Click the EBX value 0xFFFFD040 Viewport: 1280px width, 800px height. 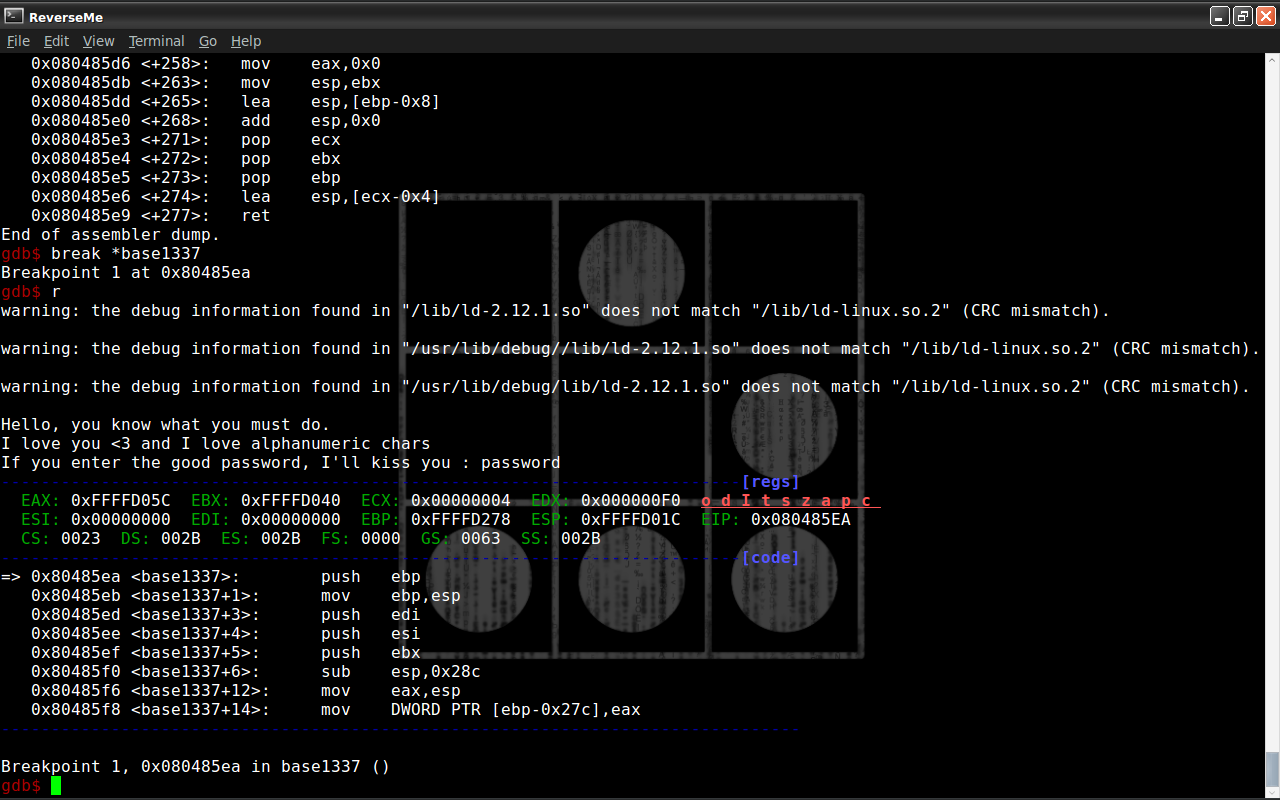click(x=291, y=501)
